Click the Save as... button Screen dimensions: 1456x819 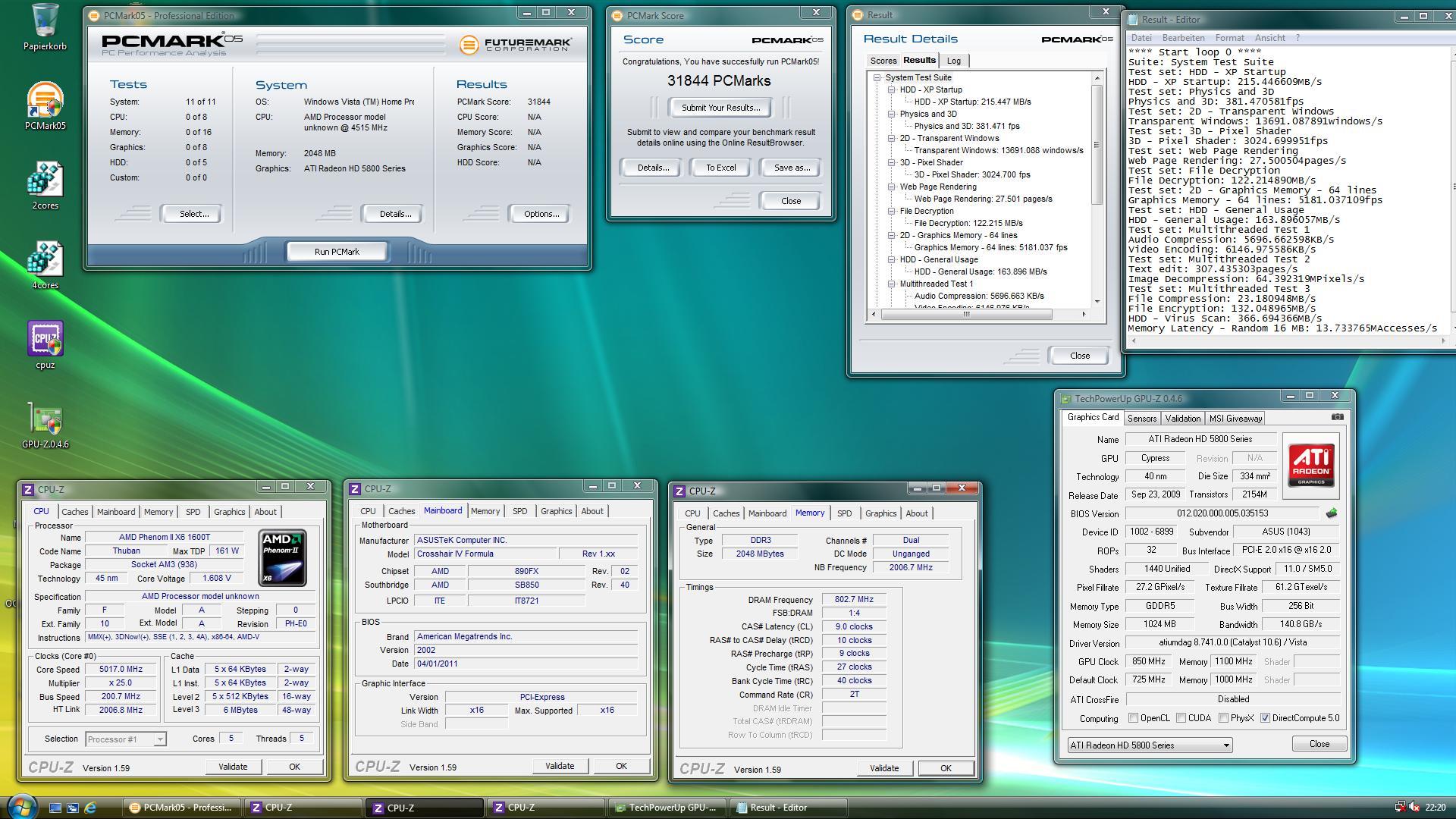pos(792,168)
